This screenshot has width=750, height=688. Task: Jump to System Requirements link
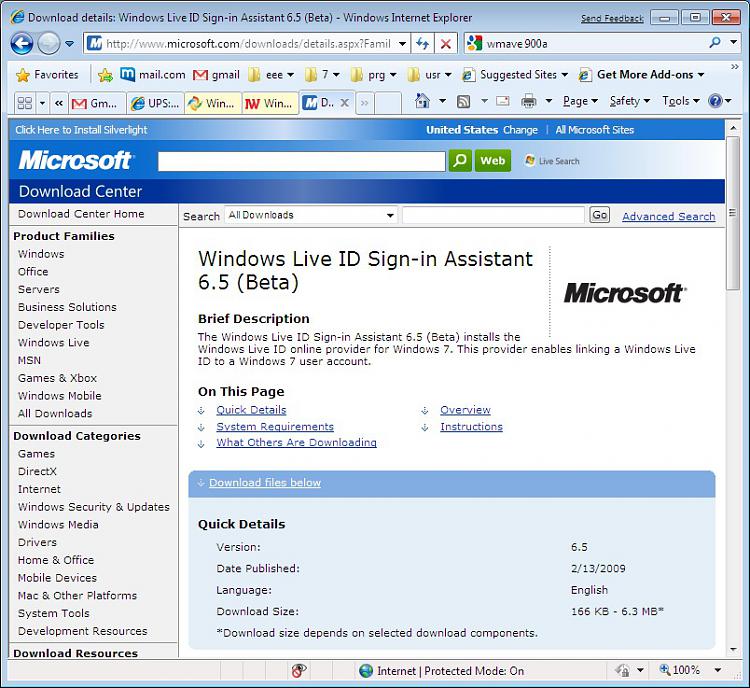(x=275, y=426)
